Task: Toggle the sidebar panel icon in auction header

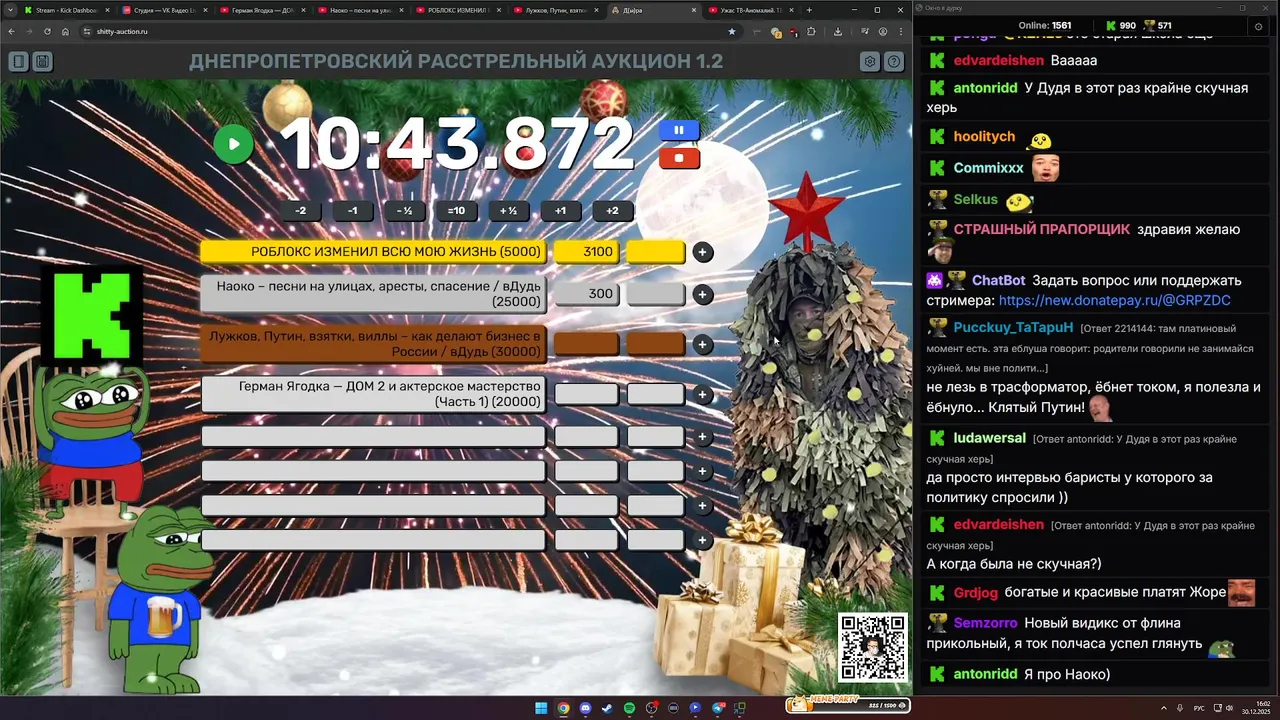Action: click(19, 62)
